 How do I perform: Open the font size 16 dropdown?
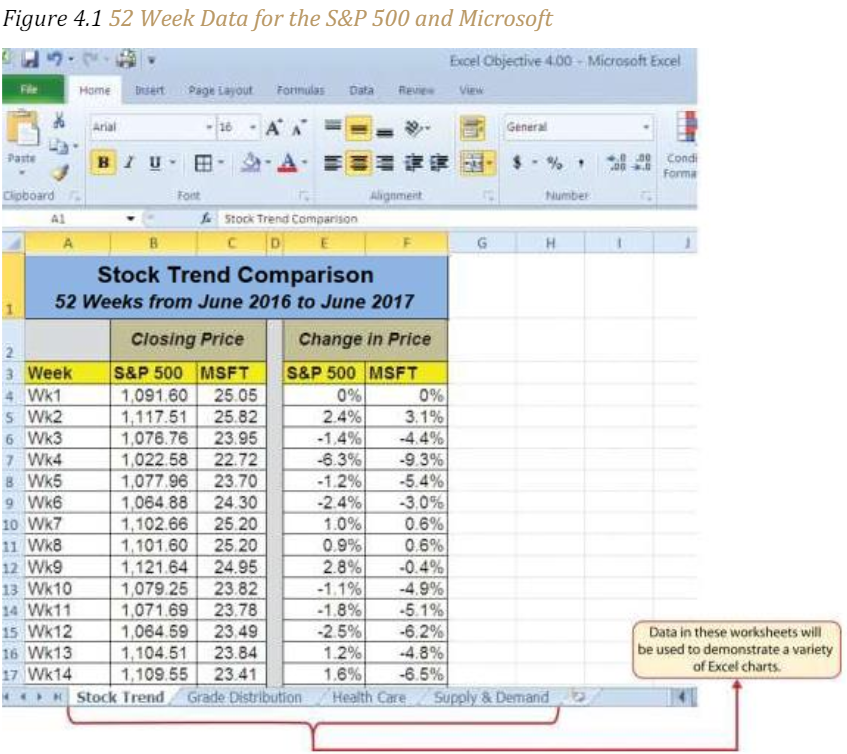[x=252, y=127]
